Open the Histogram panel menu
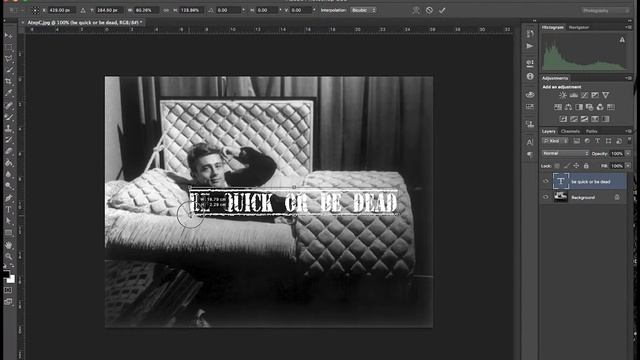This screenshot has width=640, height=360. tap(628, 27)
